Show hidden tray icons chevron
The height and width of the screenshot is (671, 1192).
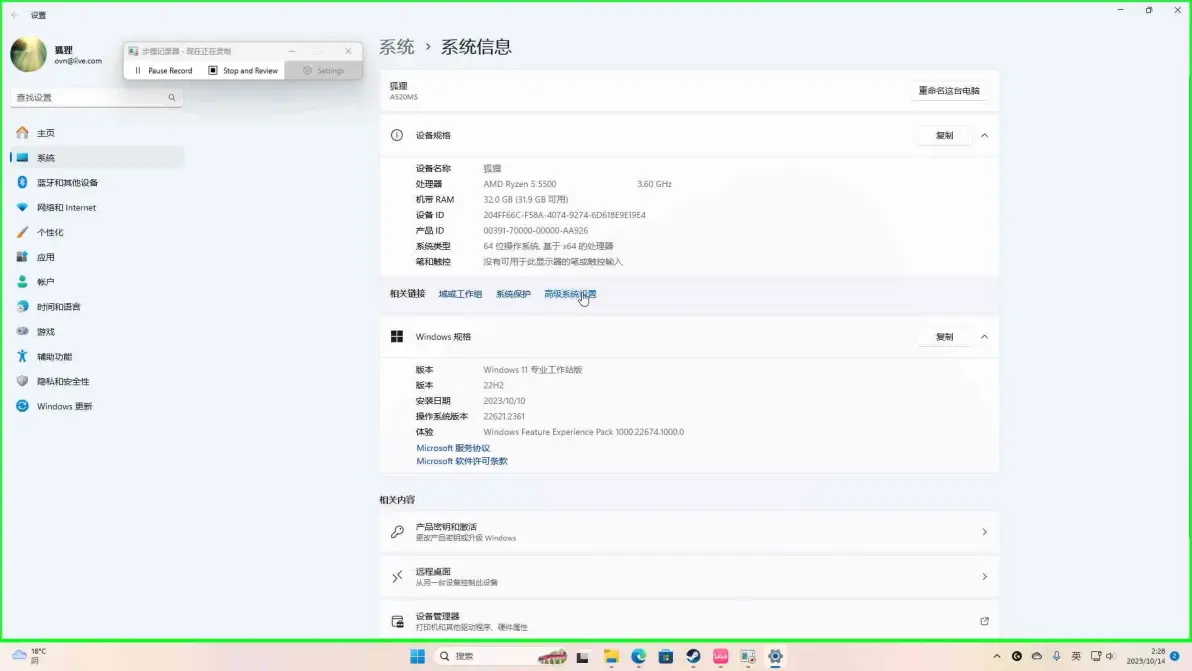997,657
